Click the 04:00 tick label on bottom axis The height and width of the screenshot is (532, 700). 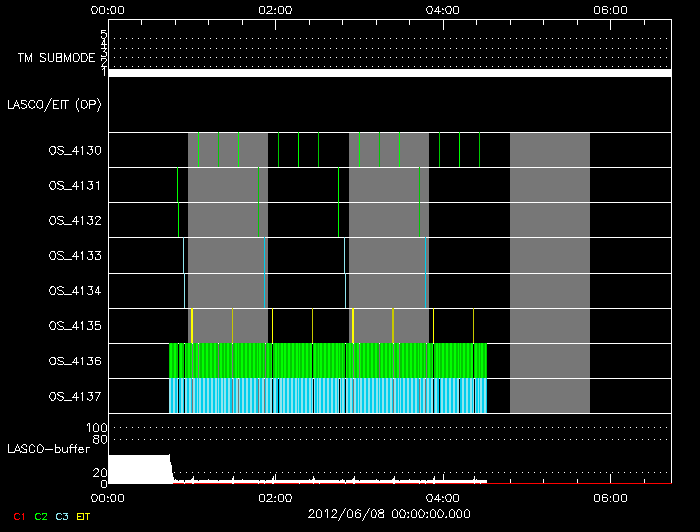(x=442, y=497)
